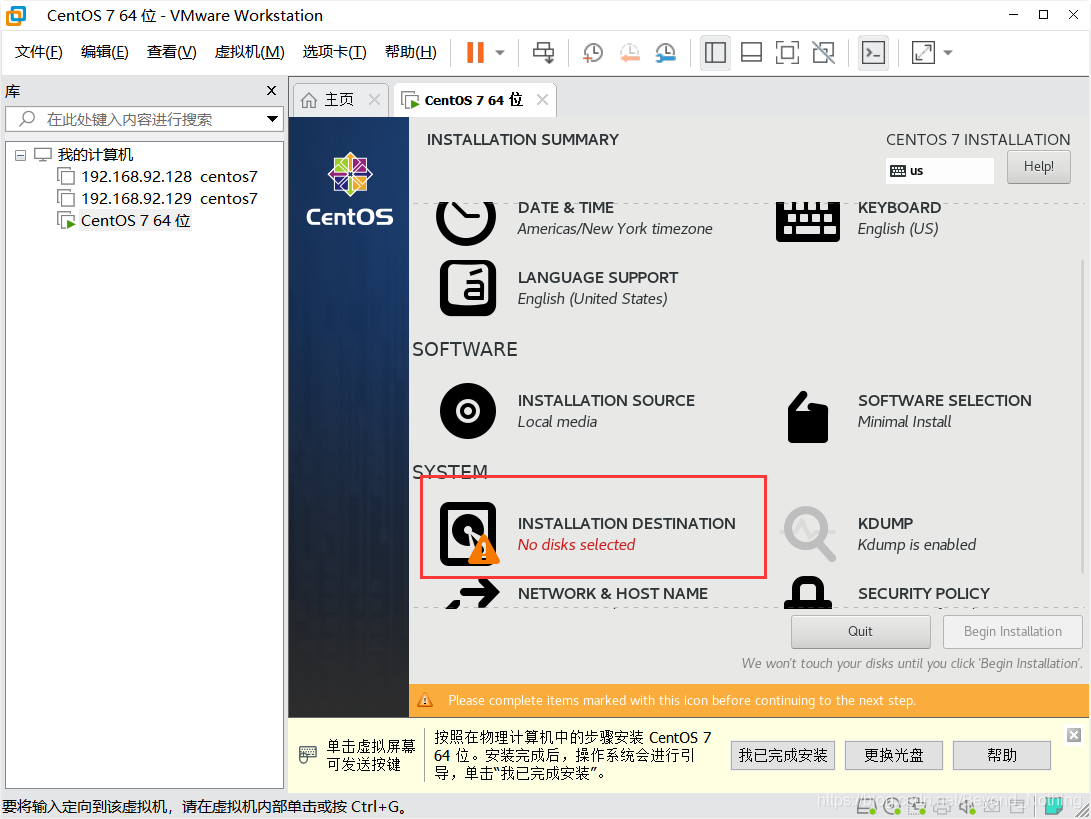Click 'No disks selected' warning text

point(576,545)
